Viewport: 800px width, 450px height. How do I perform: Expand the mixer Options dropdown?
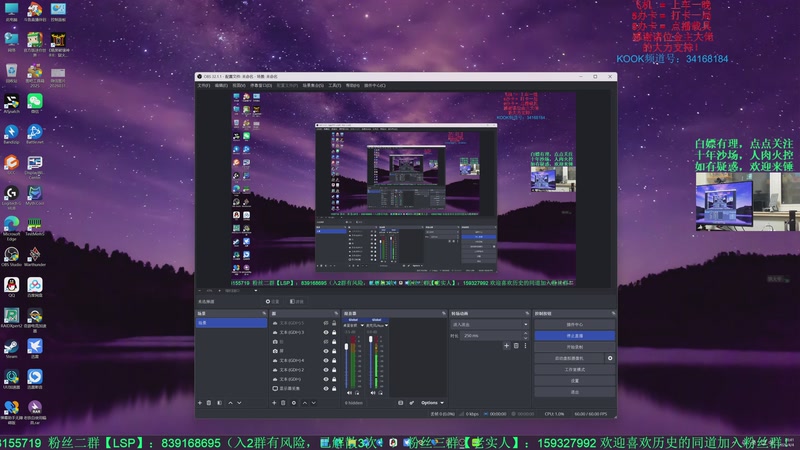[x=432, y=403]
